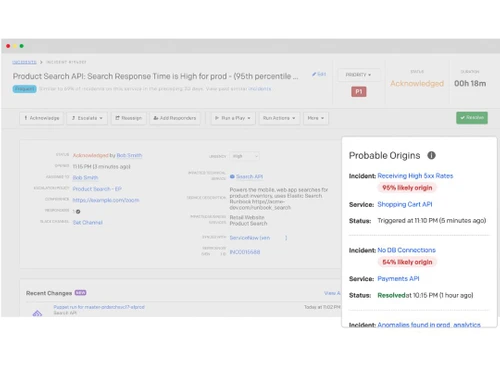
Task: Open the Run Actions dropdown
Action: (279, 118)
